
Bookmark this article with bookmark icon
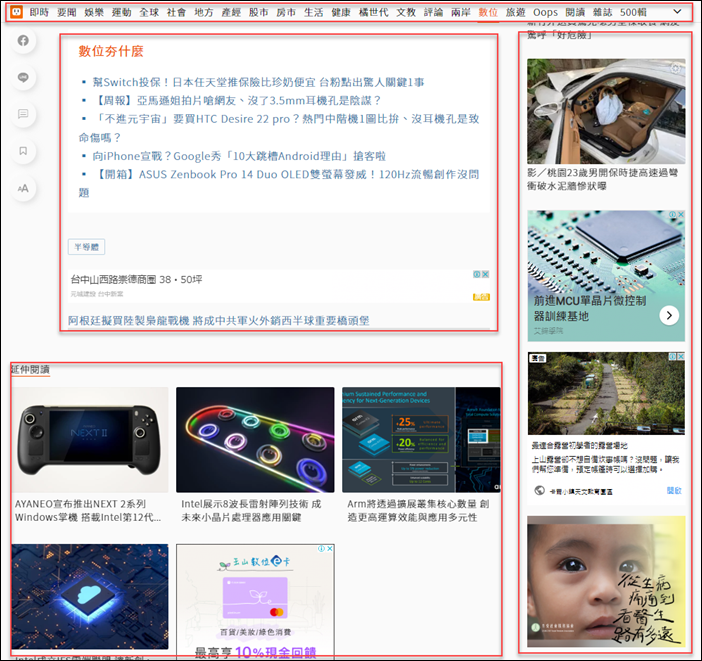(x=23, y=151)
